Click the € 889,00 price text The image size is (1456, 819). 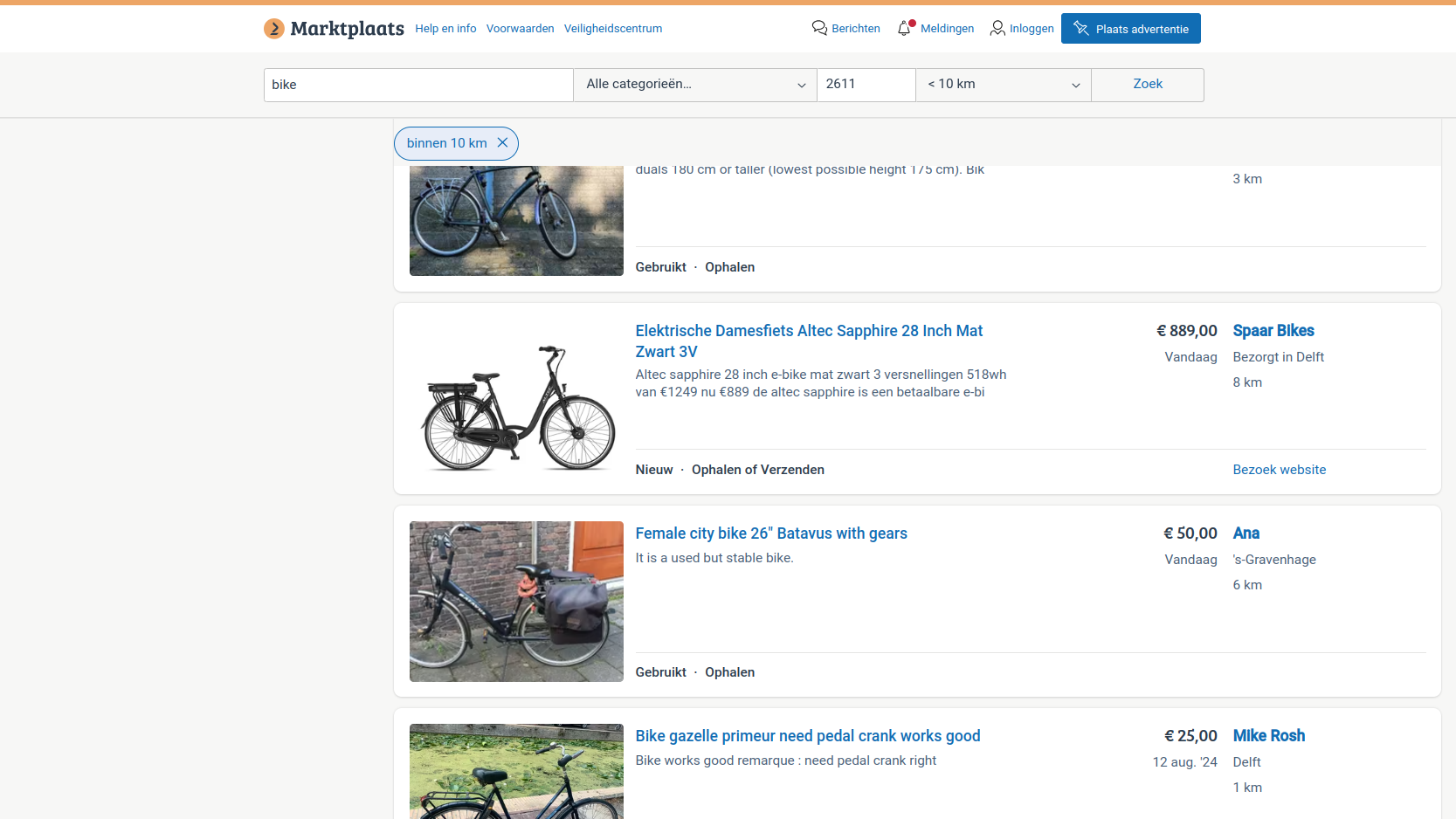pyautogui.click(x=1187, y=331)
